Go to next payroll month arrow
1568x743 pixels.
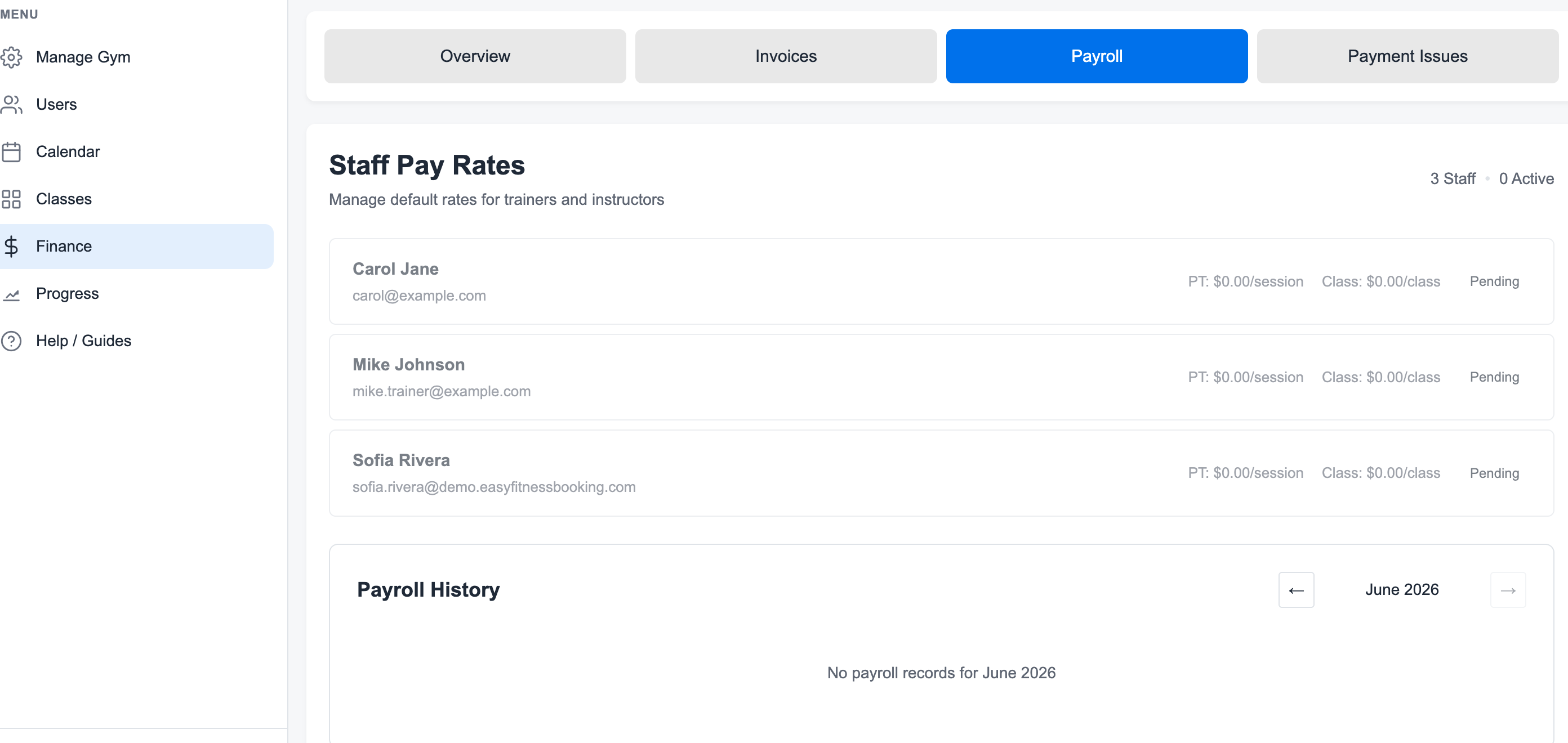(1508, 590)
